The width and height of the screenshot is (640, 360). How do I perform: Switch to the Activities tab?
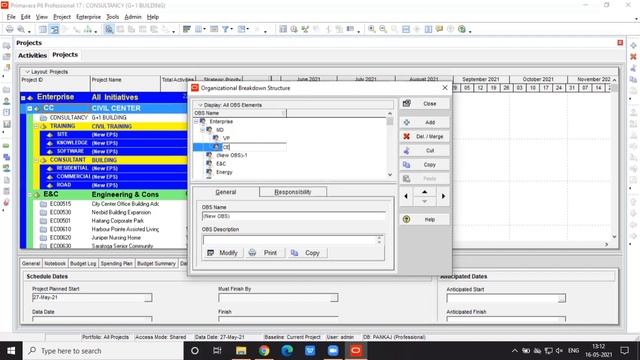(32, 55)
